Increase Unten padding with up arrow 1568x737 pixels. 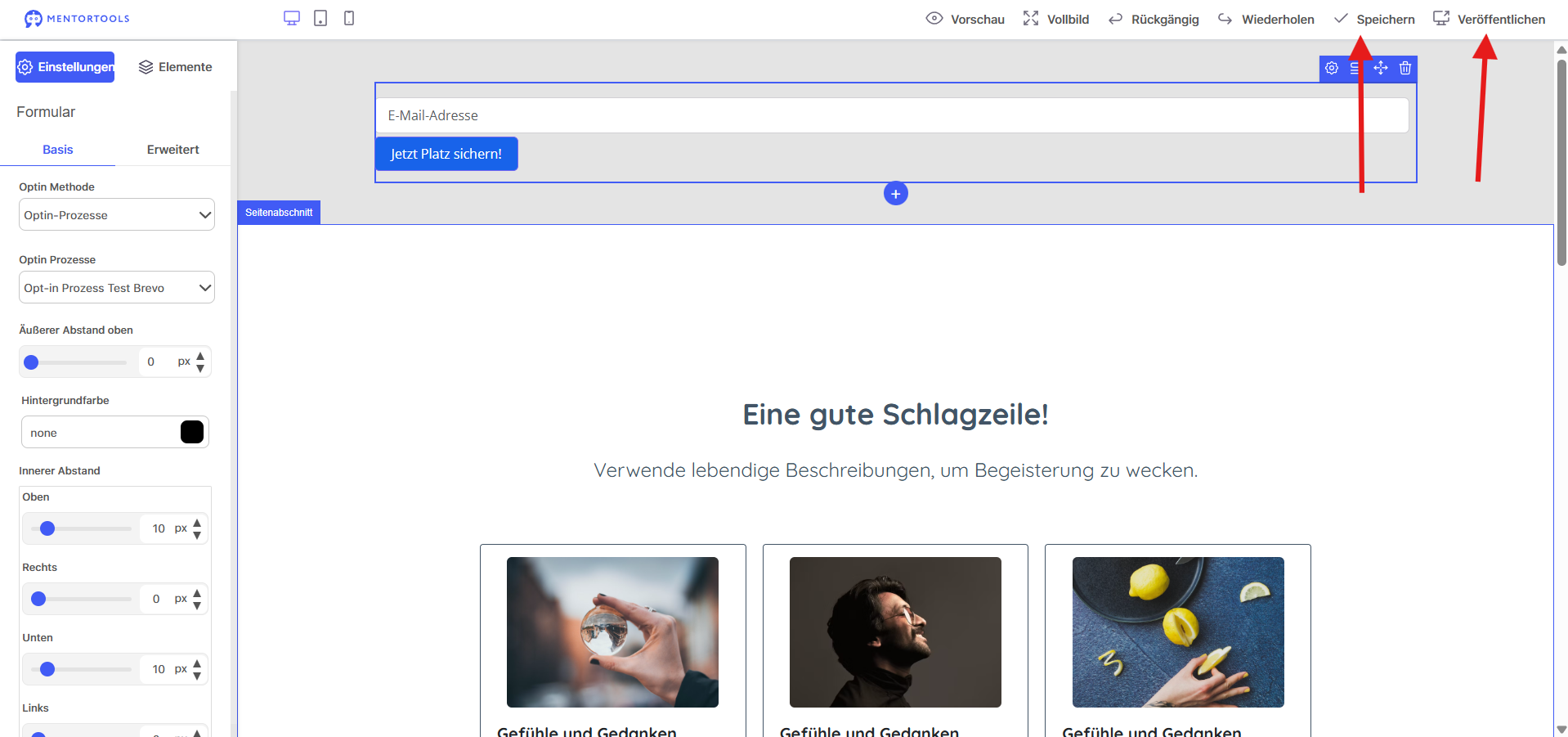[197, 663]
